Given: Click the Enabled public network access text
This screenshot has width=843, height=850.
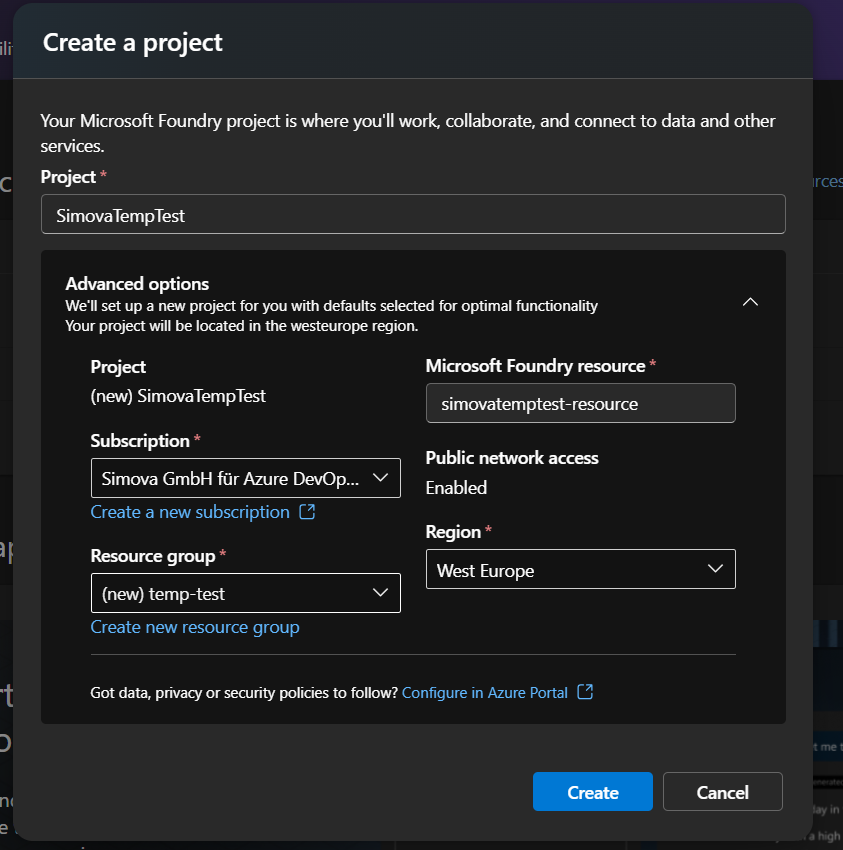Looking at the screenshot, I should [456, 488].
